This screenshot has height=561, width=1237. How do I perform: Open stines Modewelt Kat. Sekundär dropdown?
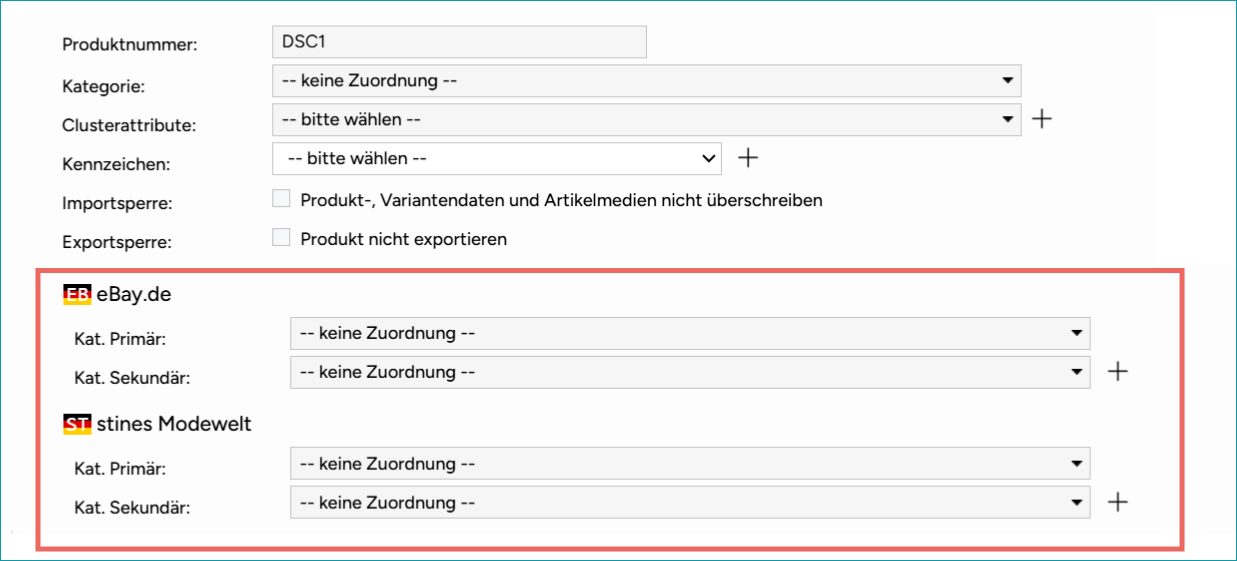coord(690,502)
